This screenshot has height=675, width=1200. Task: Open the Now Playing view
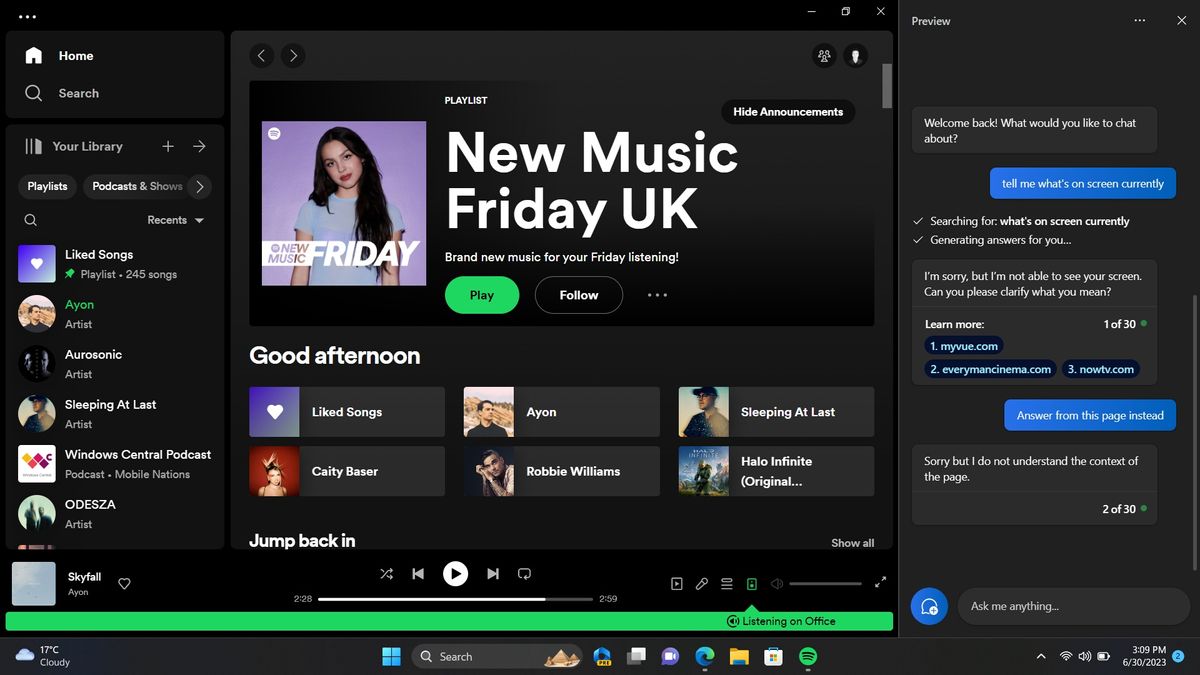pos(677,583)
